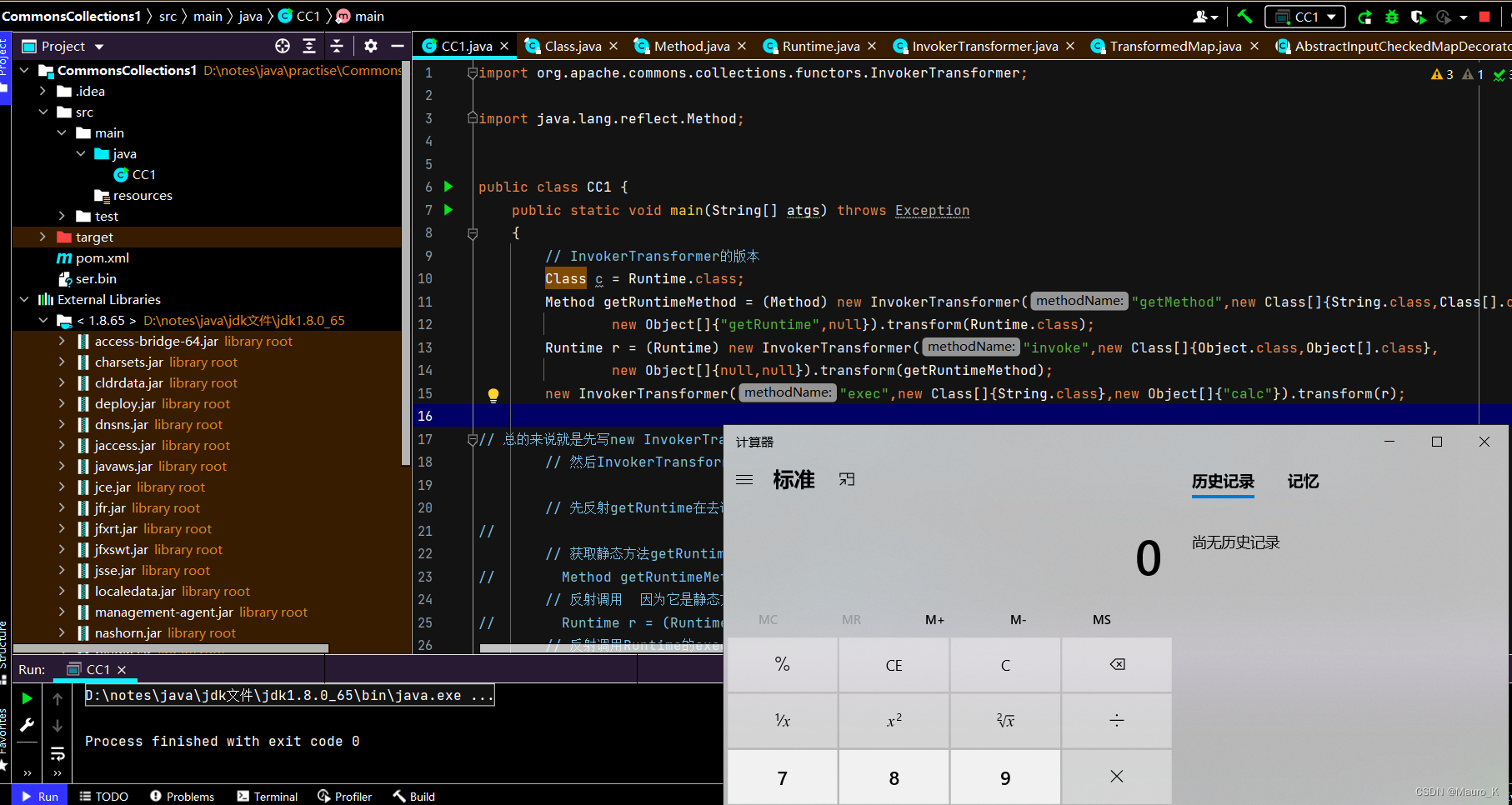Select the resources folder
The image size is (1512, 805).
pyautogui.click(x=133, y=195)
